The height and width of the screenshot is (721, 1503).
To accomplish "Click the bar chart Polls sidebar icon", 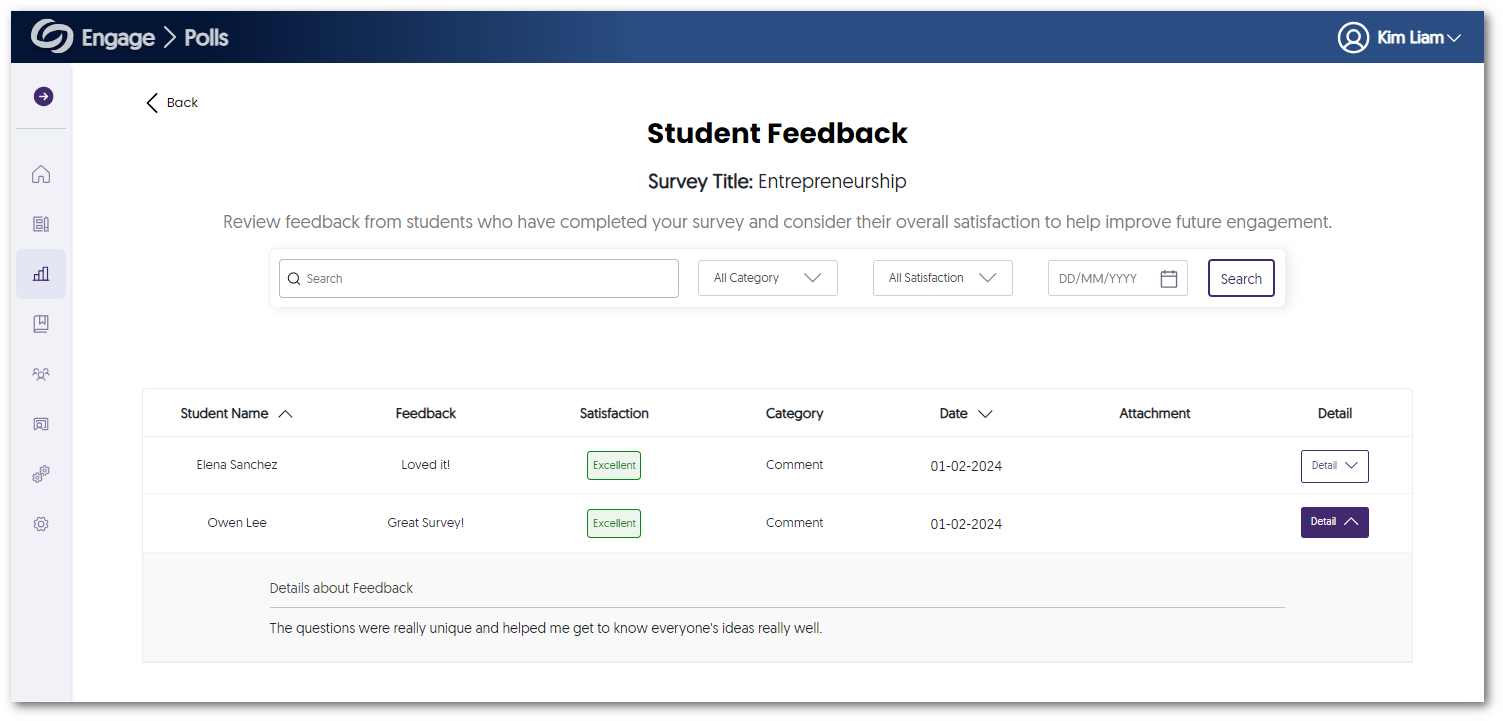I will 41,274.
